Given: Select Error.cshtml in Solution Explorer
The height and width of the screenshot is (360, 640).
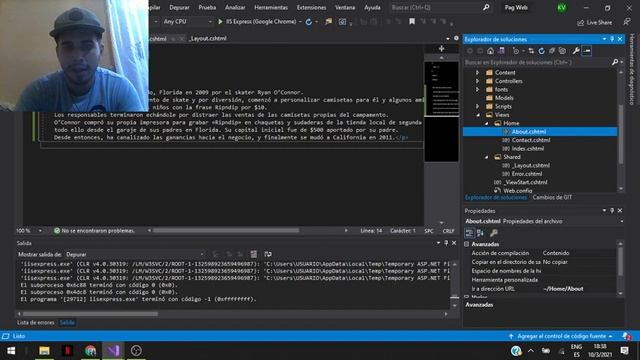Looking at the screenshot, I should tap(527, 174).
